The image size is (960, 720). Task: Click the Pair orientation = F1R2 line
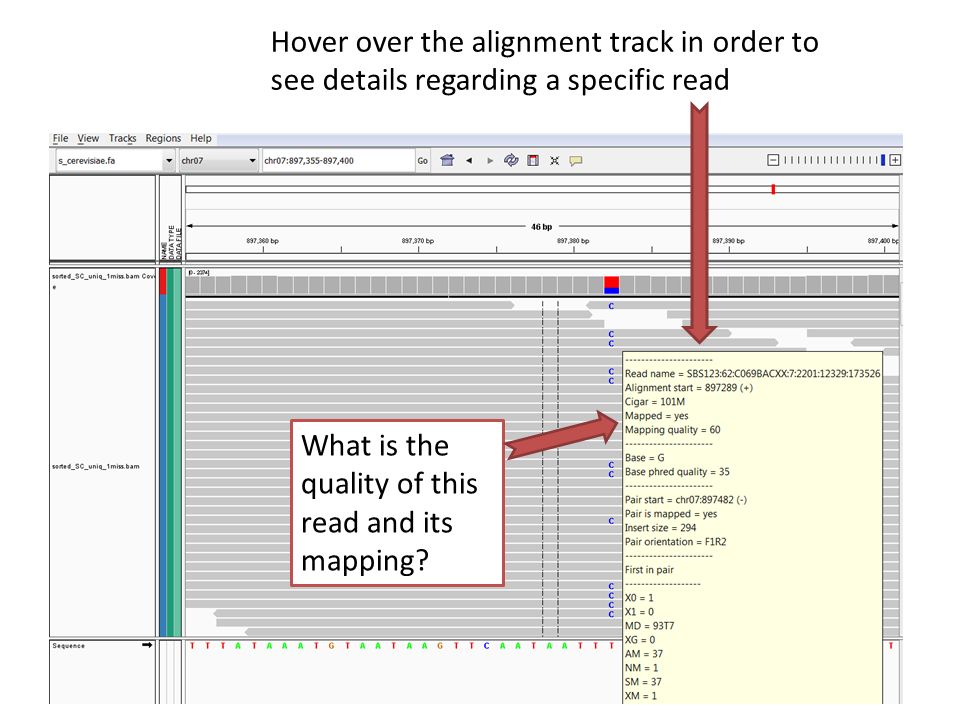pyautogui.click(x=675, y=542)
